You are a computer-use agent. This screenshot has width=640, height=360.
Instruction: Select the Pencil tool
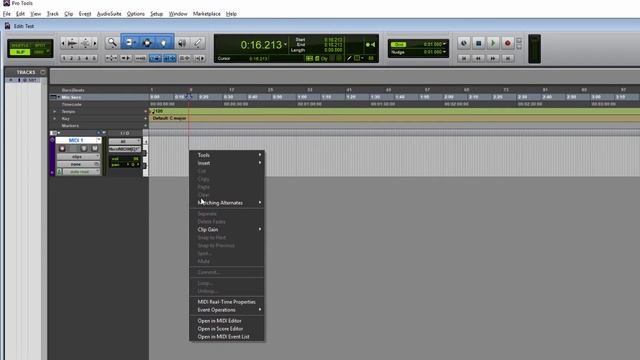[x=198, y=43]
